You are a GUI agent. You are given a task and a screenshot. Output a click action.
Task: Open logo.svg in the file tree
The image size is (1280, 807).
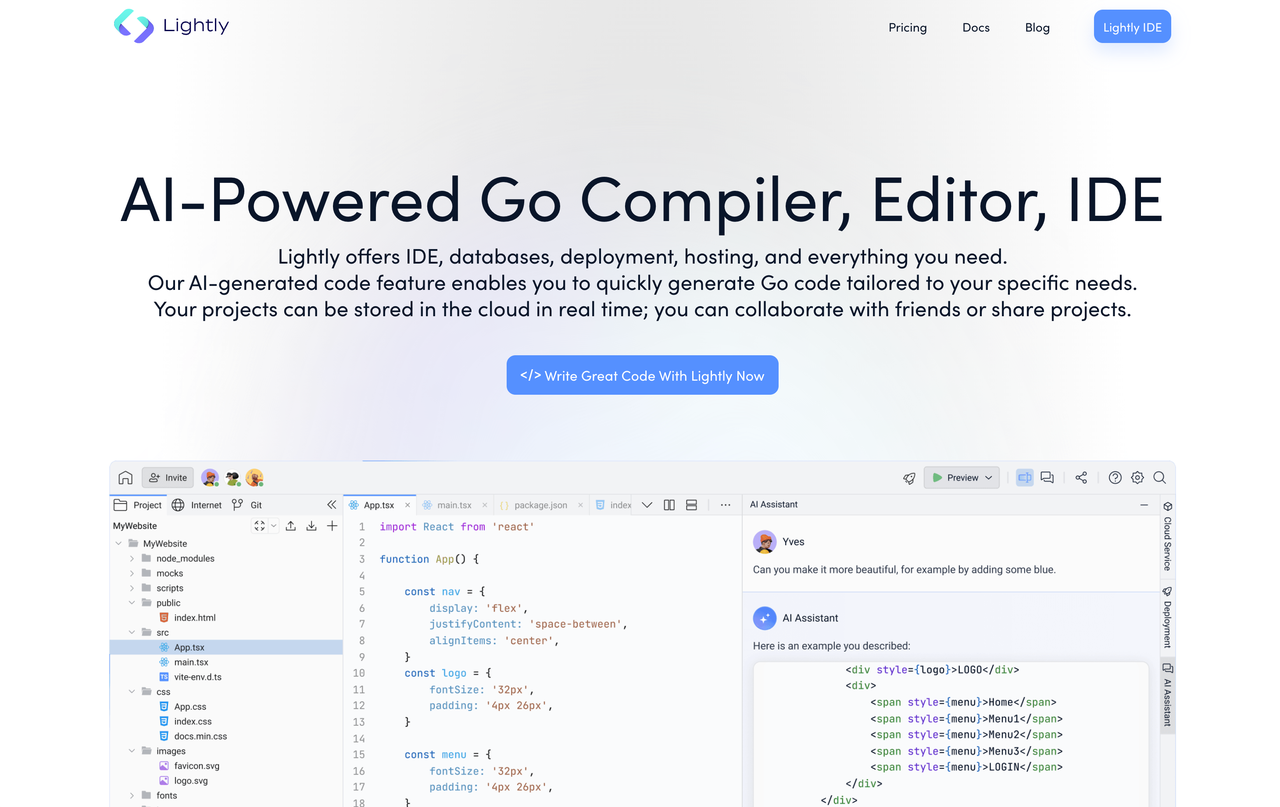tap(183, 780)
